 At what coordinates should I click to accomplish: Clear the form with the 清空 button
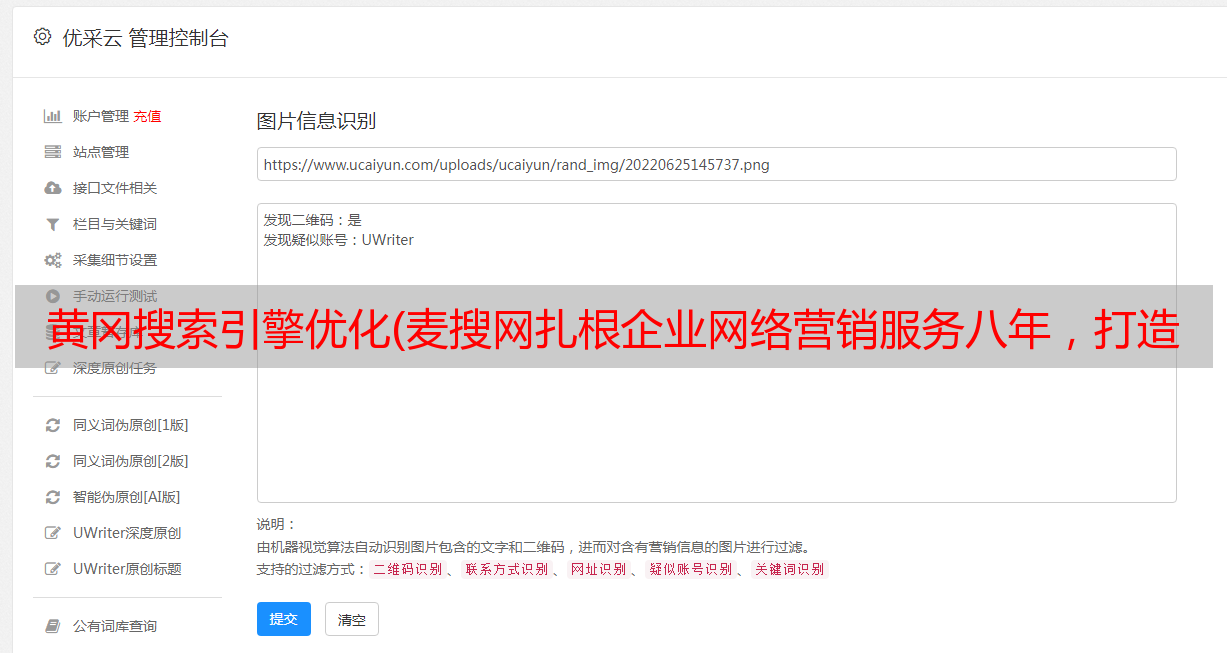pyautogui.click(x=352, y=619)
